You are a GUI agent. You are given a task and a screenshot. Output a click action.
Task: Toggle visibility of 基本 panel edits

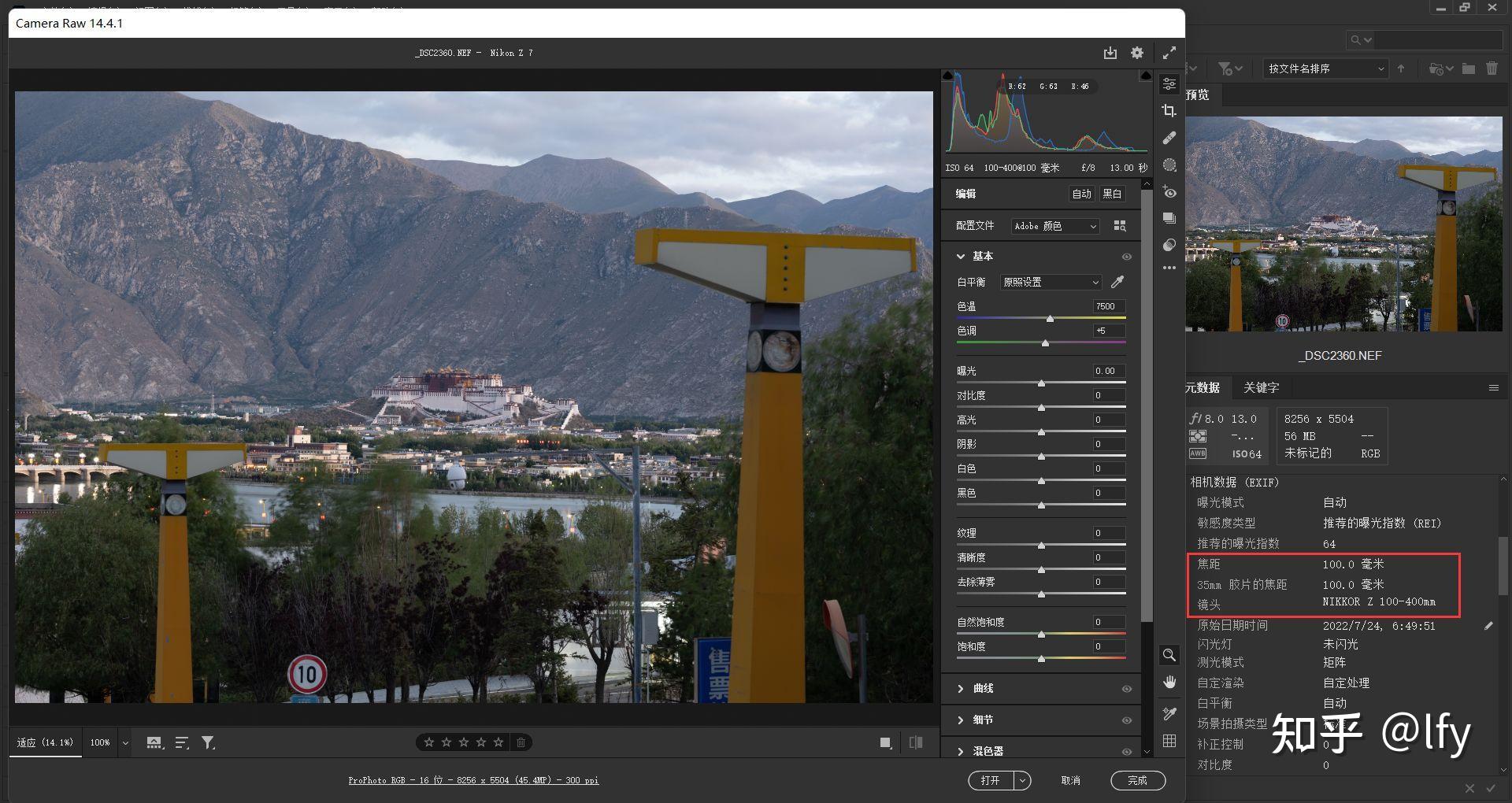[1127, 257]
